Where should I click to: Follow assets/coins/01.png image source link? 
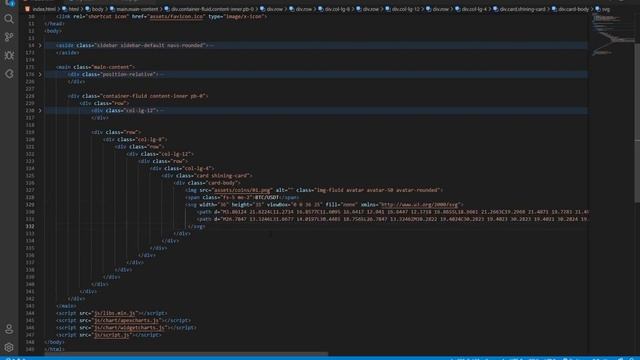click(242, 190)
